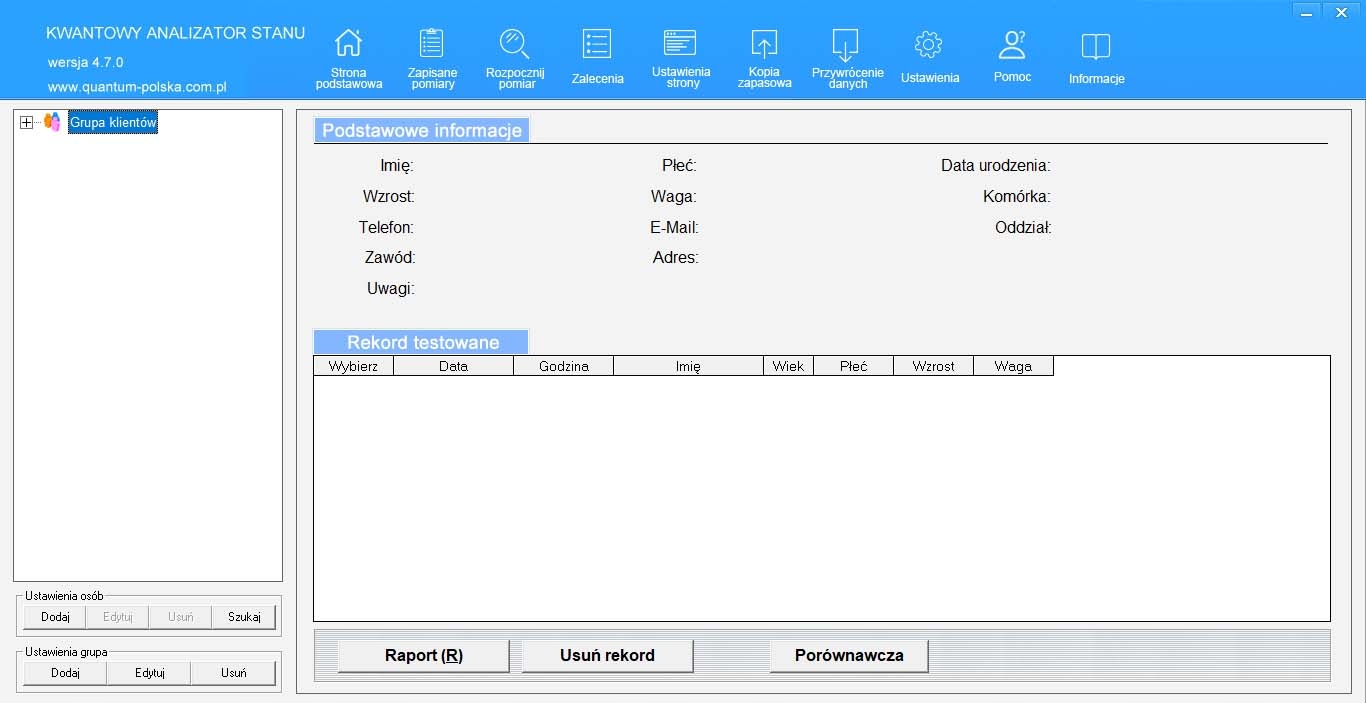Click the Wybierz column header
This screenshot has width=1366, height=703.
[x=353, y=366]
